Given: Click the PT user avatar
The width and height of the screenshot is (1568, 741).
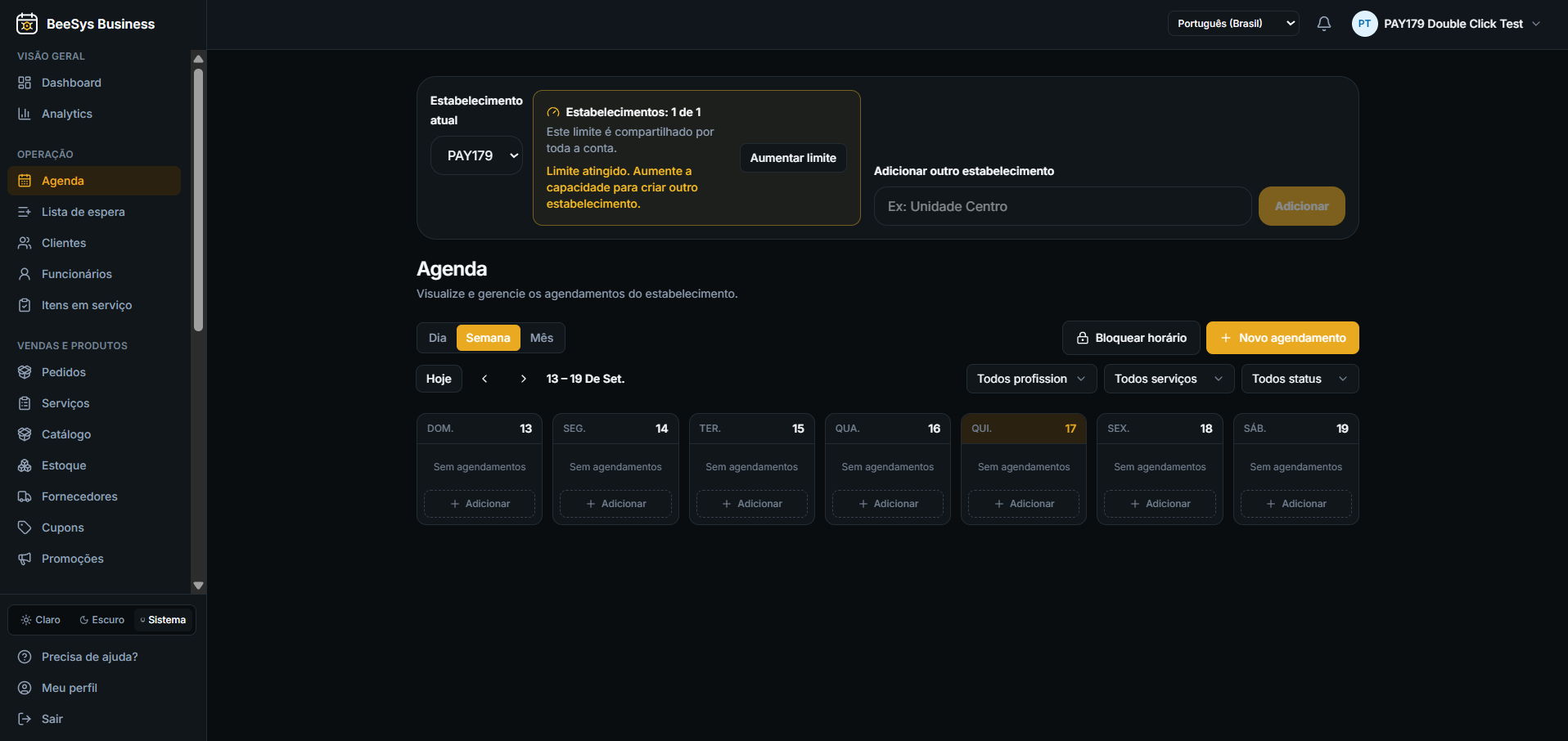Looking at the screenshot, I should tap(1364, 24).
